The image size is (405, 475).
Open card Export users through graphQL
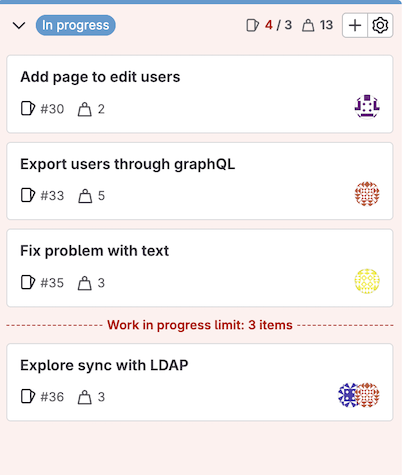point(200,181)
